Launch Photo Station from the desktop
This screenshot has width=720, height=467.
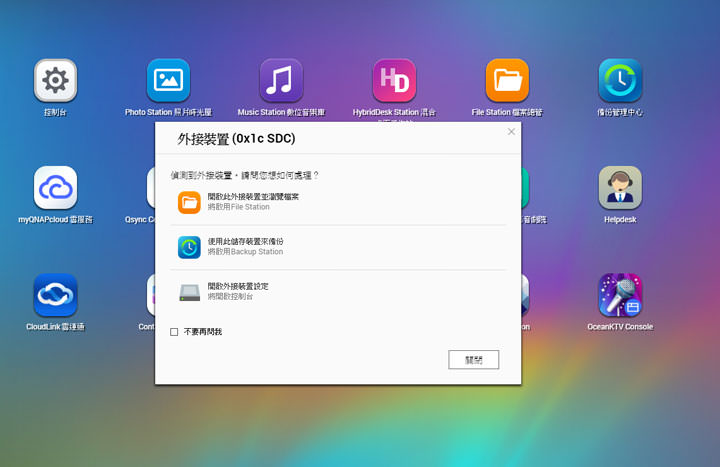(x=168, y=80)
